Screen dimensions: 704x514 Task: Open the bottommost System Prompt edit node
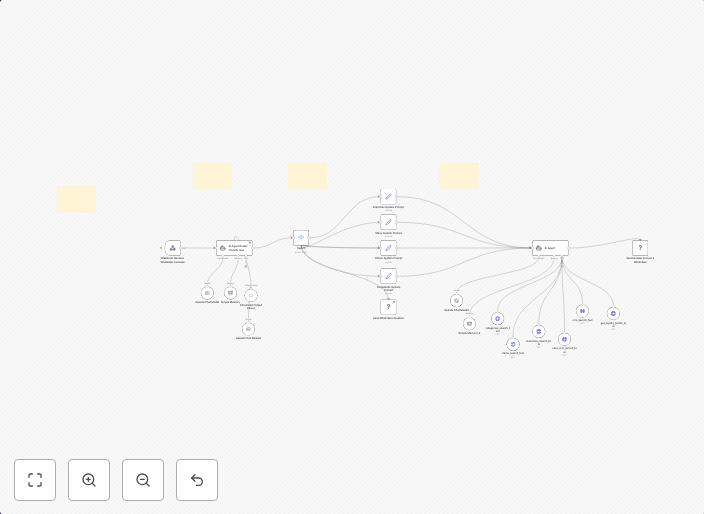pyautogui.click(x=388, y=275)
